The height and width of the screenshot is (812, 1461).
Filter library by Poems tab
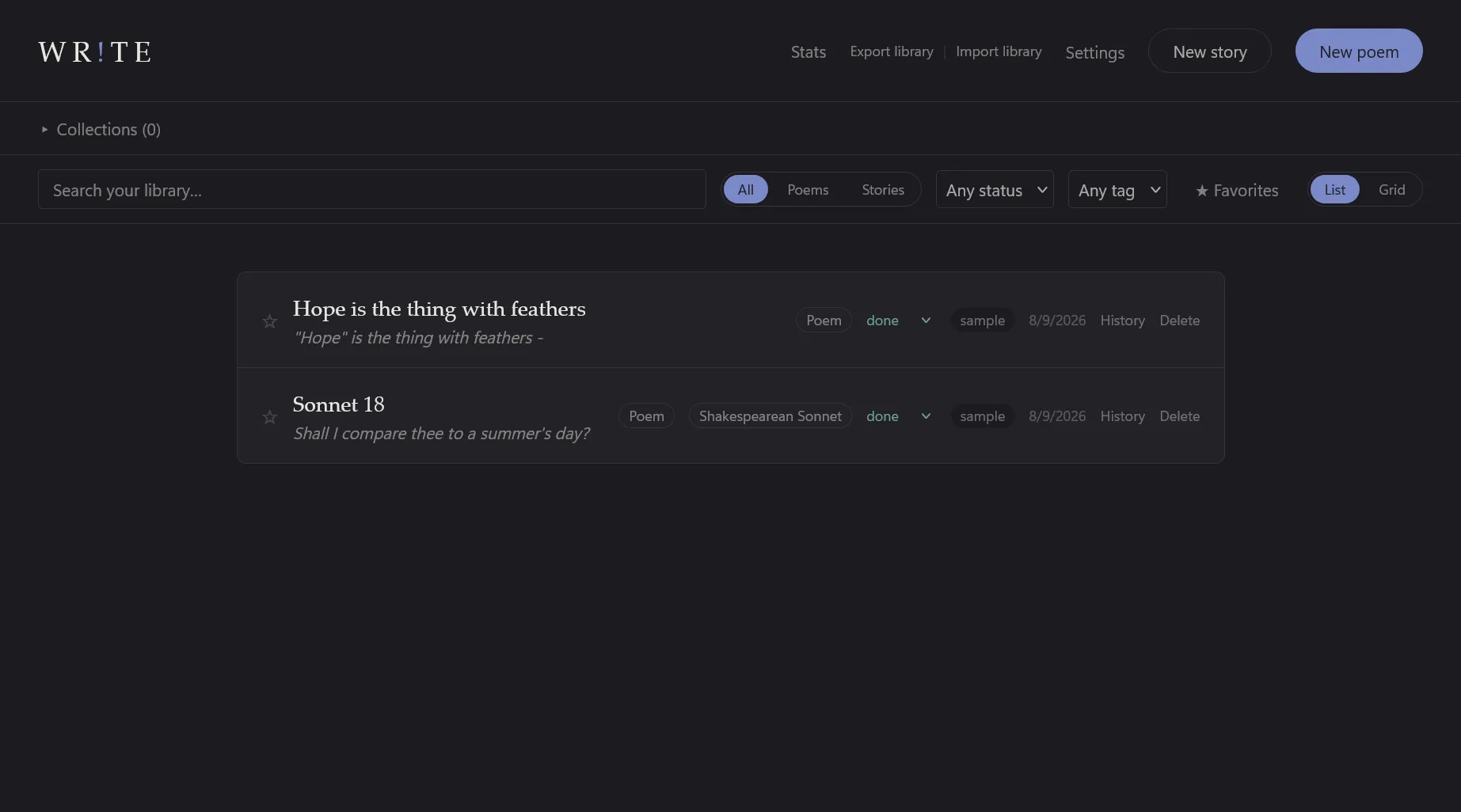coord(808,190)
